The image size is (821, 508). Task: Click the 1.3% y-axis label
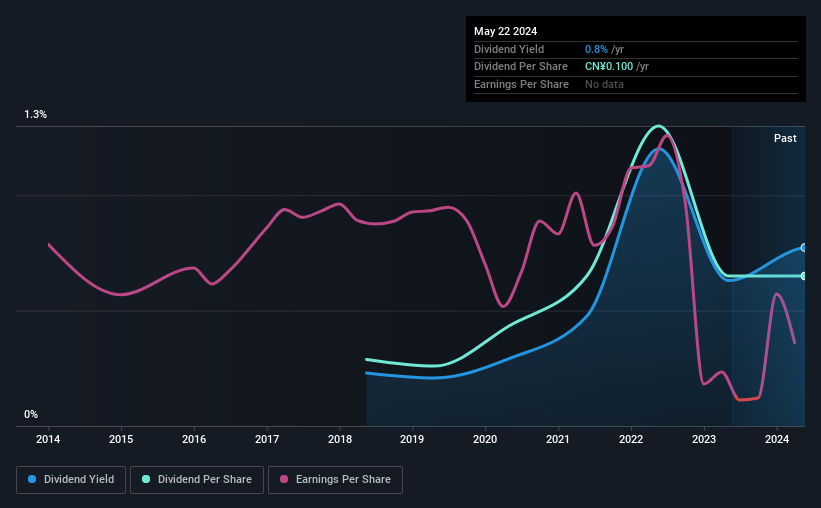pos(36,115)
